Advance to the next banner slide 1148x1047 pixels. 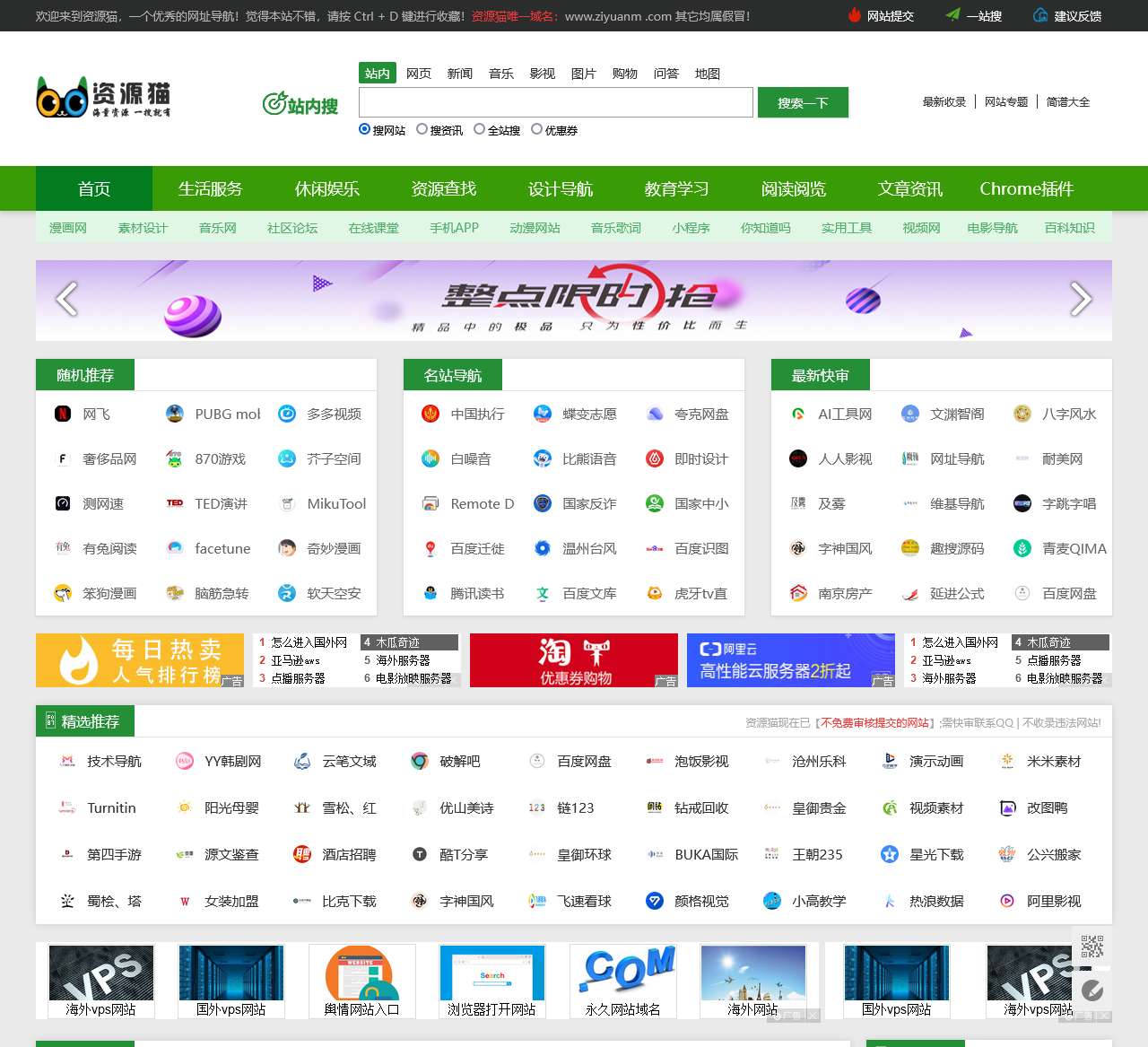[1081, 300]
